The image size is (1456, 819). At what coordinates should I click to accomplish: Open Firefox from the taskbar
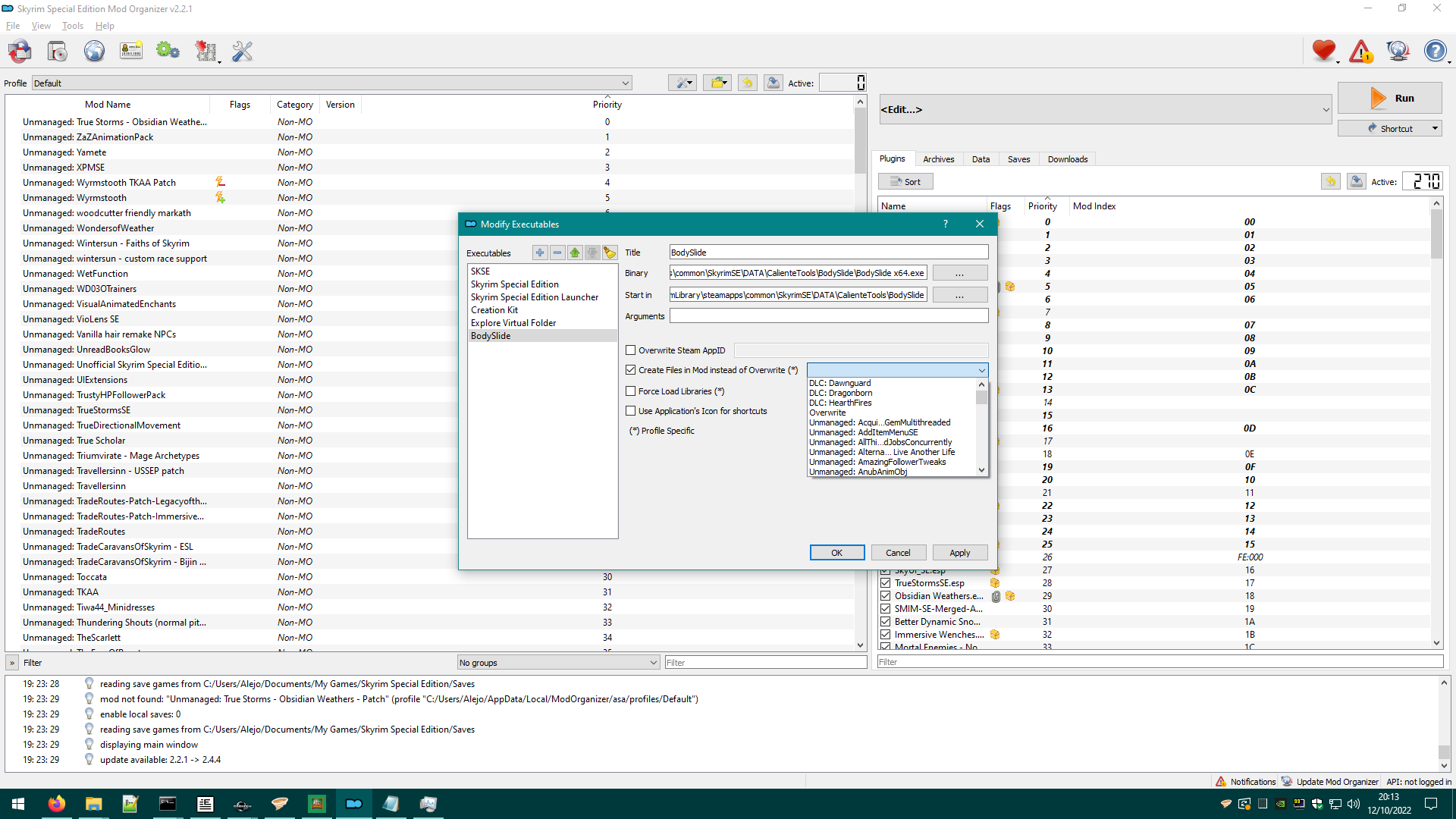[x=56, y=804]
